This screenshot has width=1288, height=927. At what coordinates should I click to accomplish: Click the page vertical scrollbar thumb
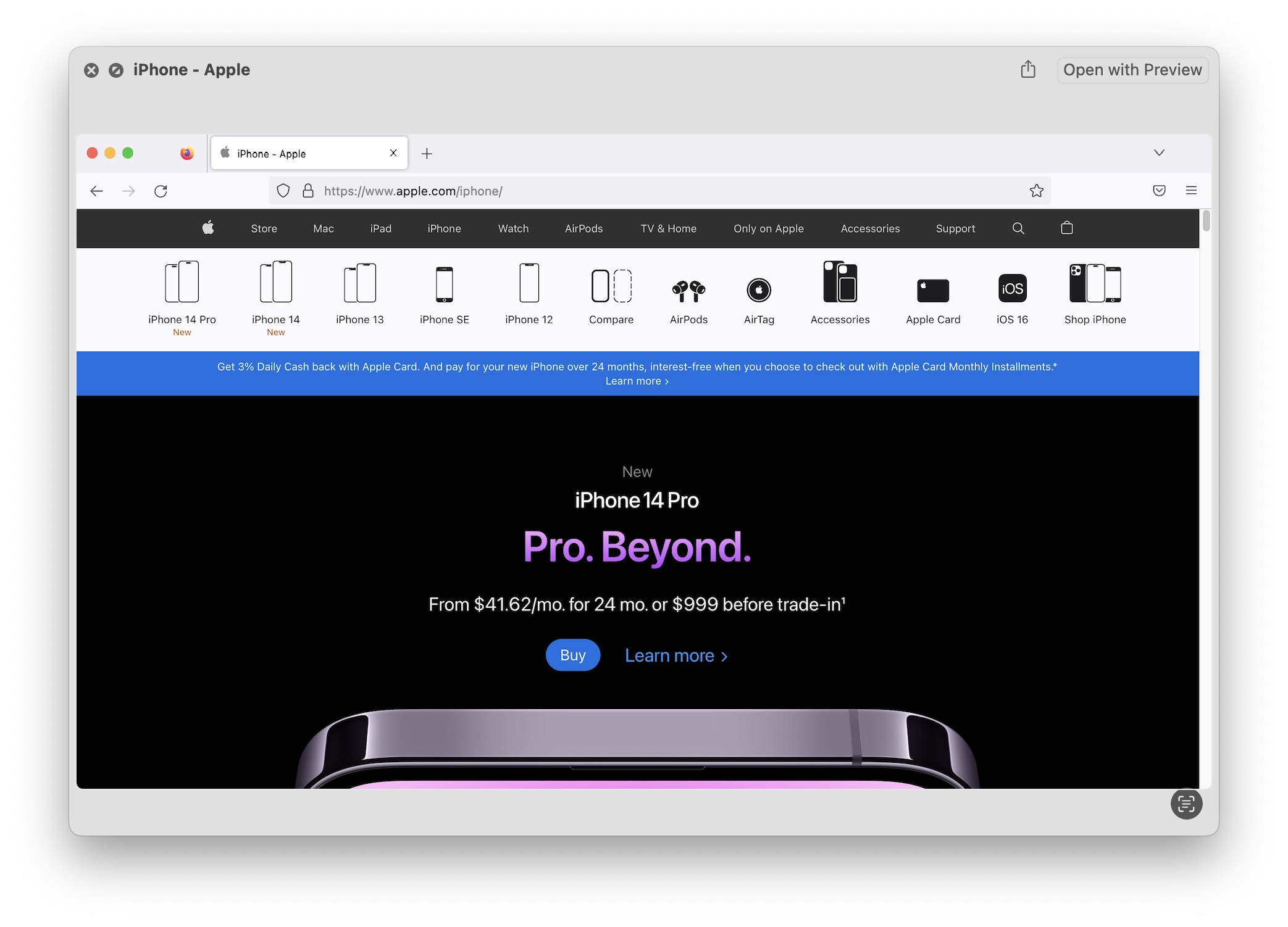coord(1206,222)
